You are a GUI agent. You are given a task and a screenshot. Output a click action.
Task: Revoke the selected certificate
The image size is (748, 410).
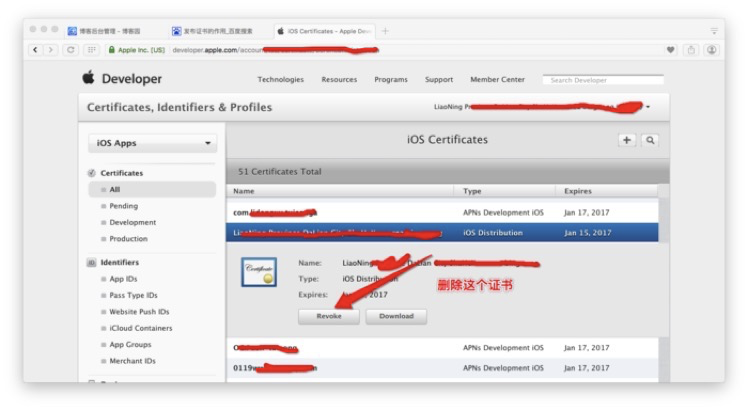pyautogui.click(x=329, y=316)
